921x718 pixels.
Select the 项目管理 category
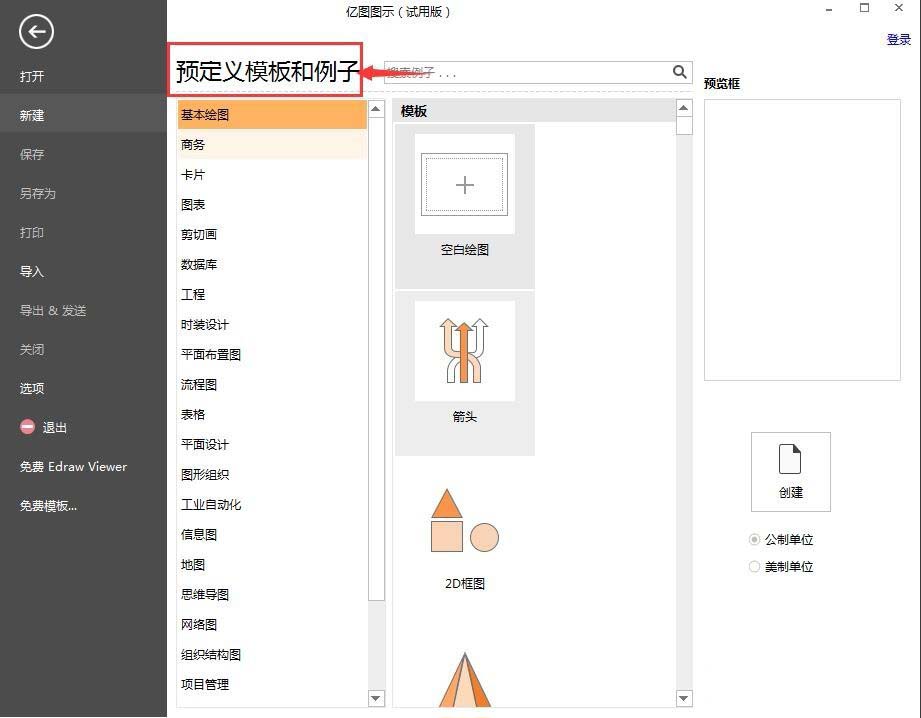(272, 685)
